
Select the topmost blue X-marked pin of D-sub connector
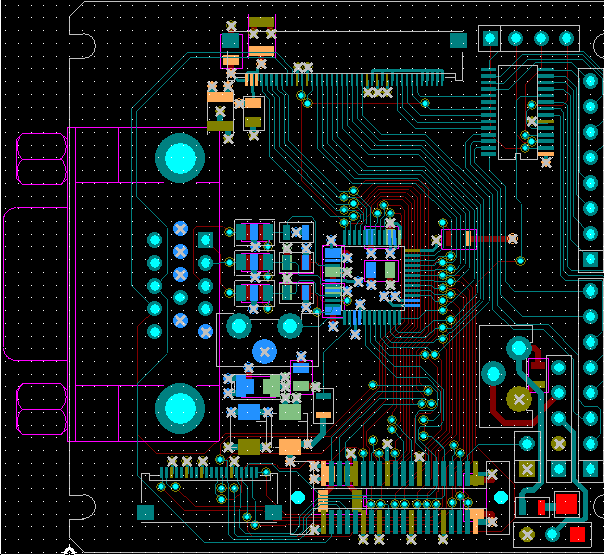click(180, 229)
